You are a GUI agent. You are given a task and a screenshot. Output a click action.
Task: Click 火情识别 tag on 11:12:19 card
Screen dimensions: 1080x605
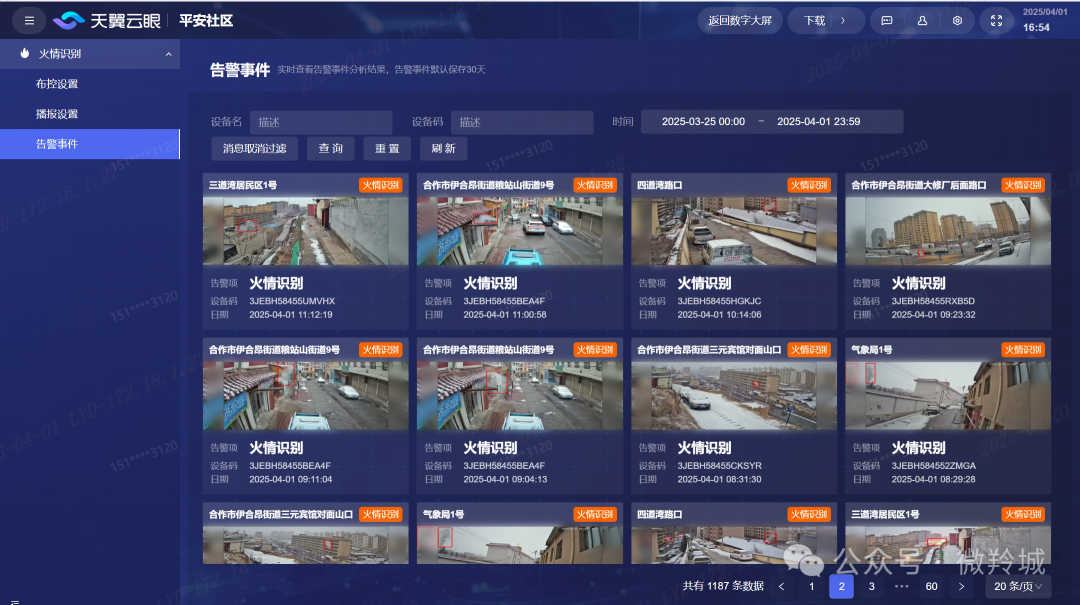pyautogui.click(x=381, y=185)
